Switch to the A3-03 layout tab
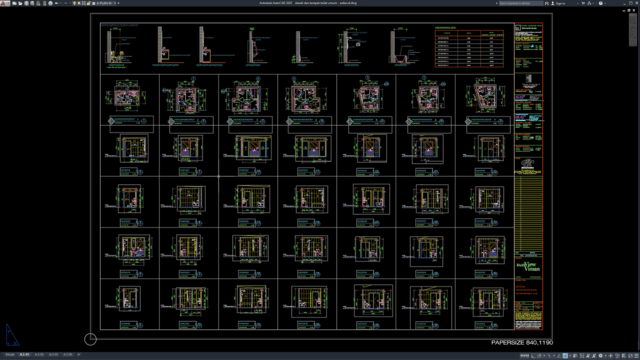The image size is (640, 360). click(x=53, y=355)
